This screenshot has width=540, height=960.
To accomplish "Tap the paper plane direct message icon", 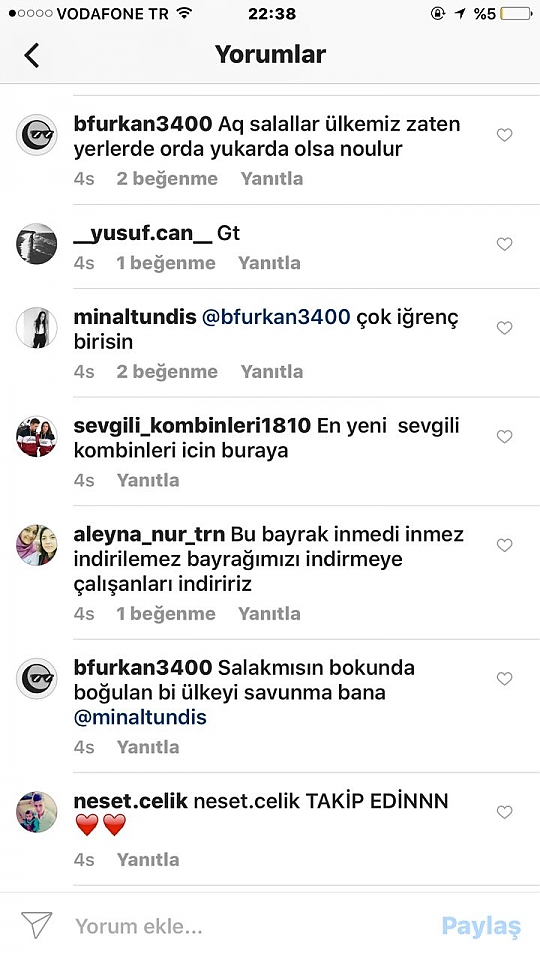I will point(36,925).
